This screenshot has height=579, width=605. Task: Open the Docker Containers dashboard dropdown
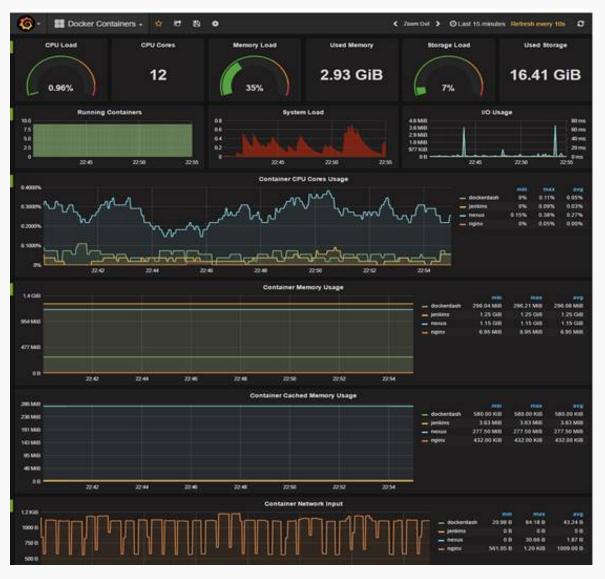point(98,24)
